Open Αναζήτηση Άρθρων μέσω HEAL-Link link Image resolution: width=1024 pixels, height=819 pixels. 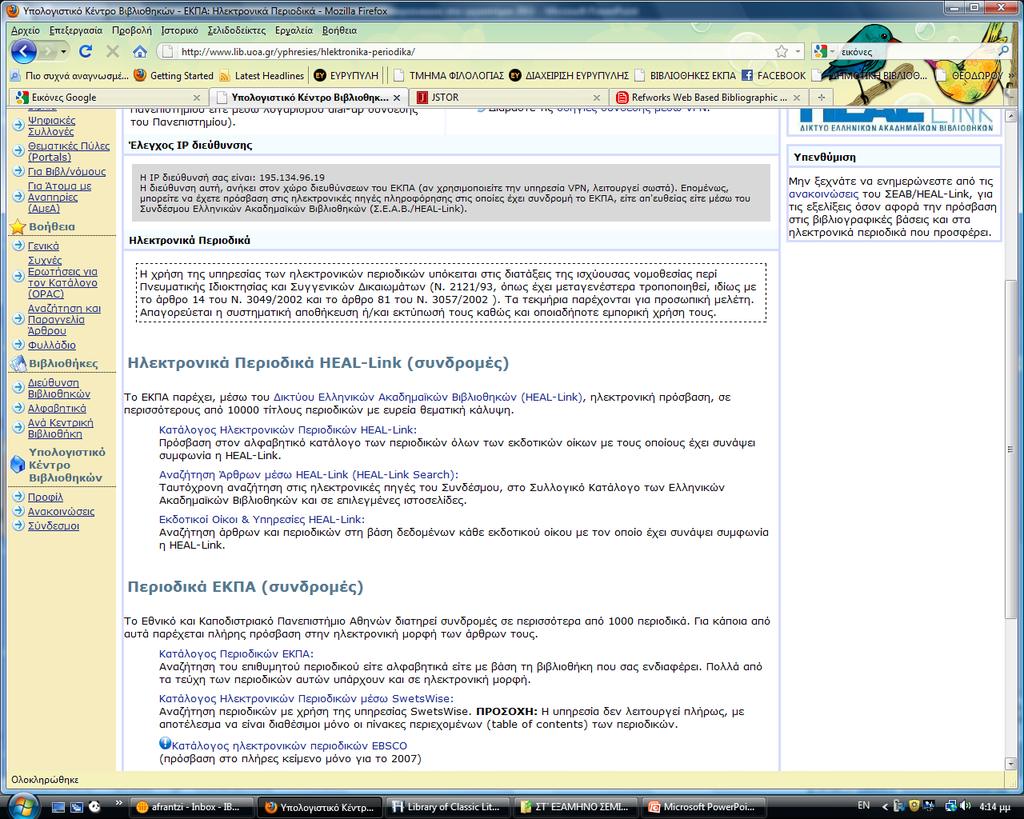pos(309,475)
